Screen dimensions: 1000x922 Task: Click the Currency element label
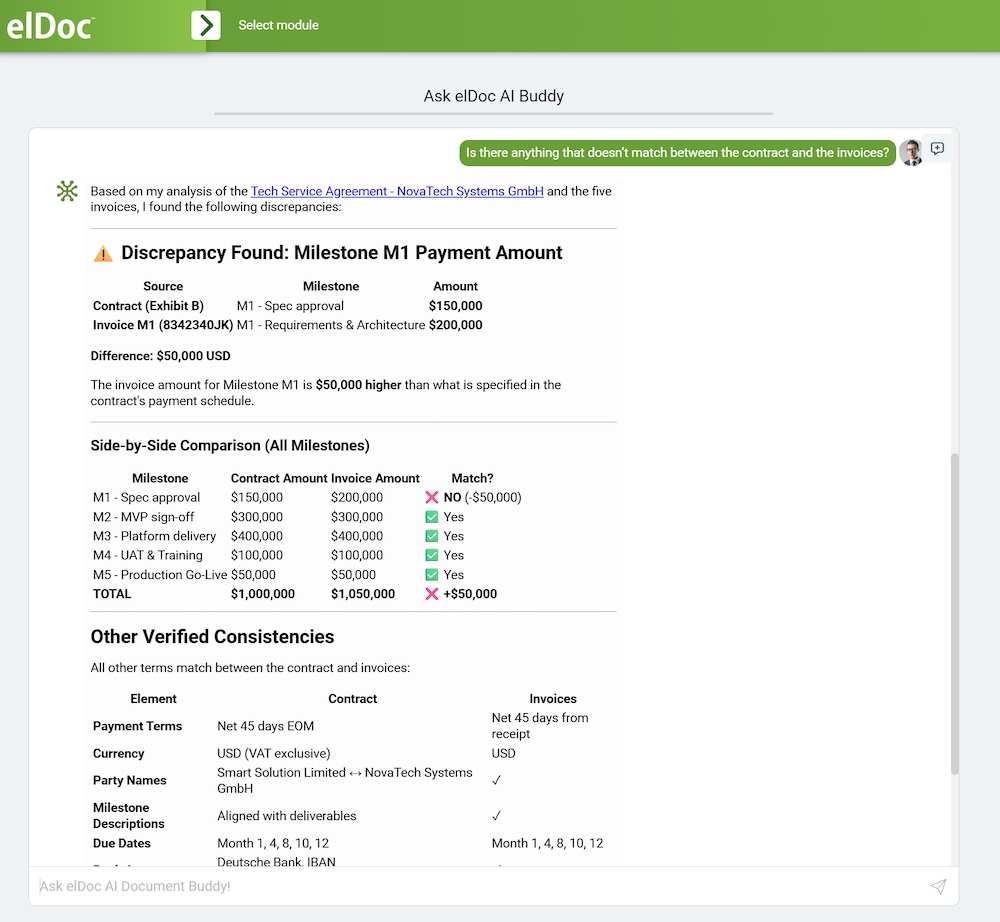tap(119, 754)
